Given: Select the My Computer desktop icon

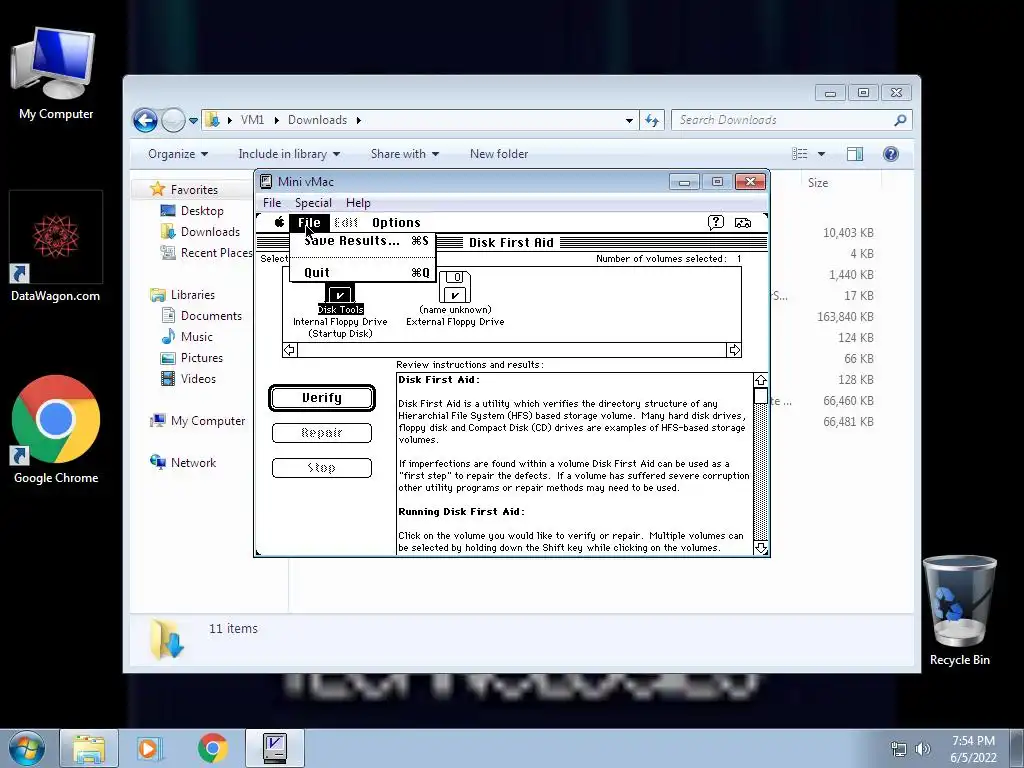Looking at the screenshot, I should coord(56,74).
